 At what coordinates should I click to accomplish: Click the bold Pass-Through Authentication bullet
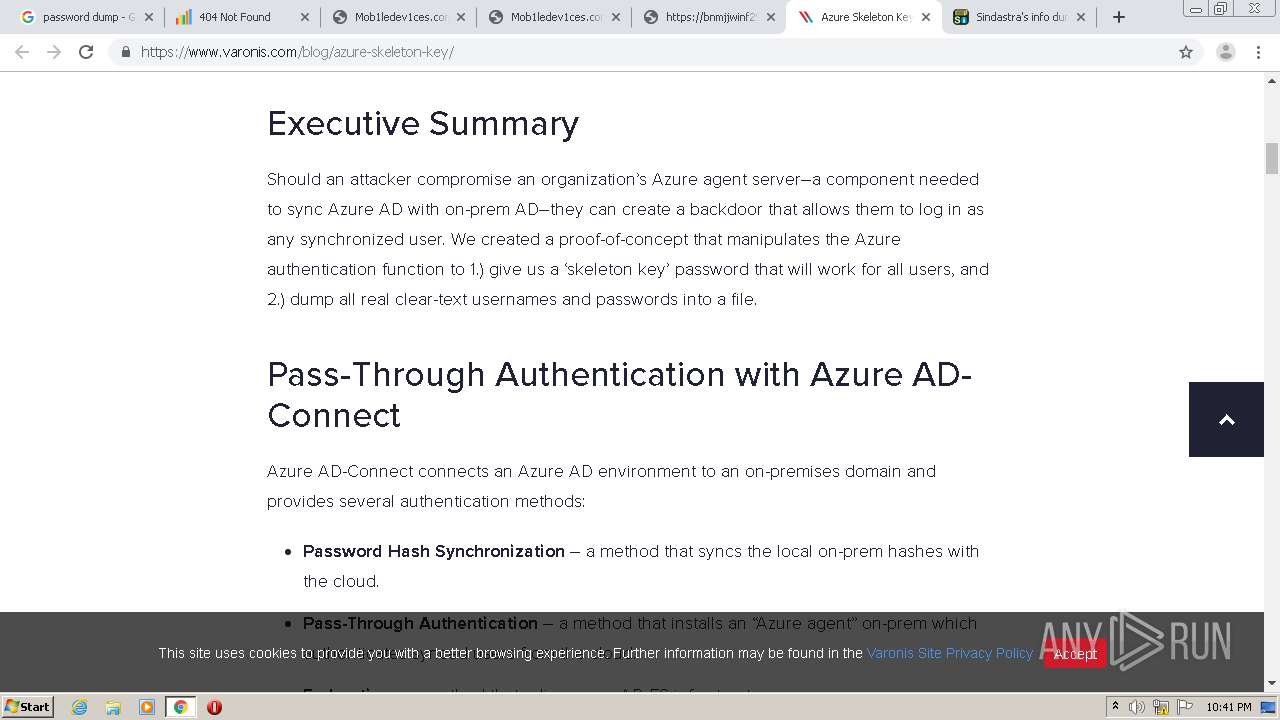pos(420,623)
